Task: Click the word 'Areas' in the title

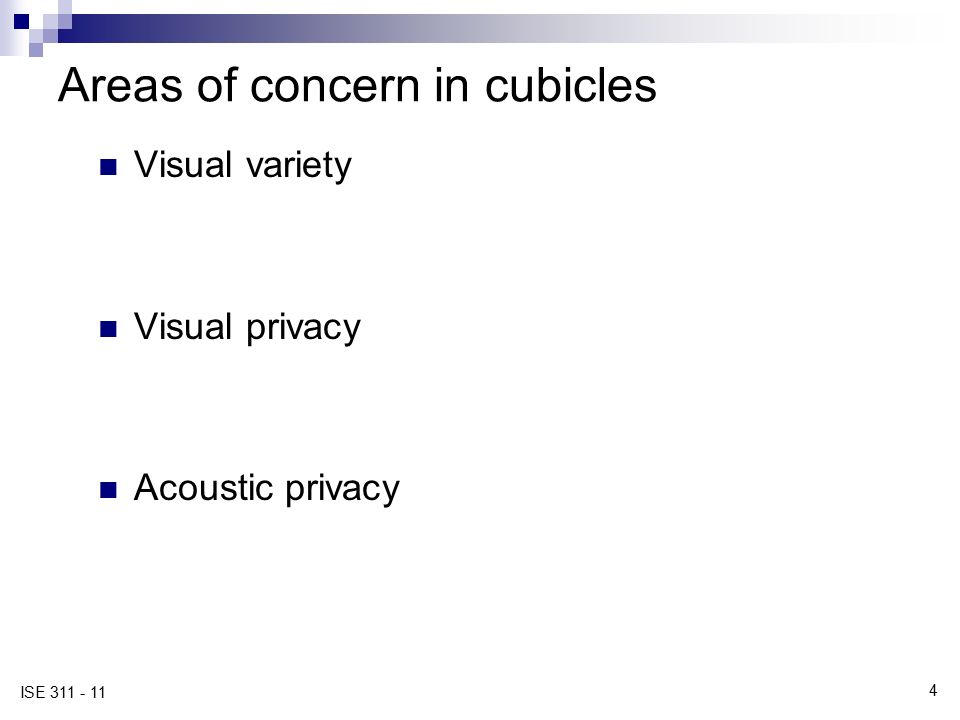Action: click(x=120, y=85)
